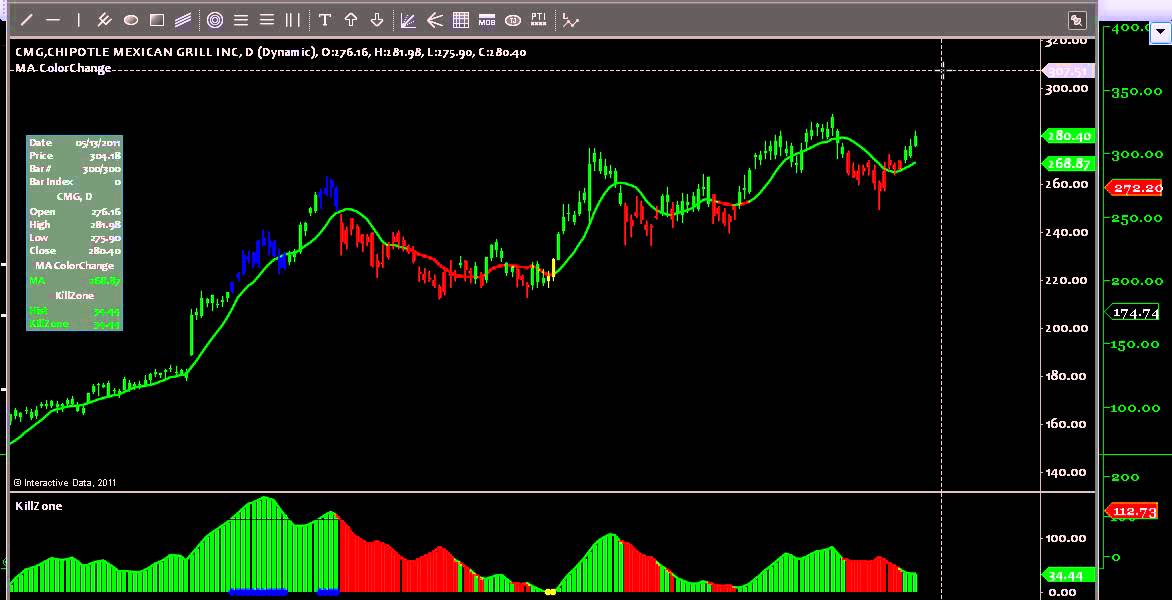This screenshot has width=1172, height=600.
Task: Select the PTI tool
Action: tap(539, 19)
